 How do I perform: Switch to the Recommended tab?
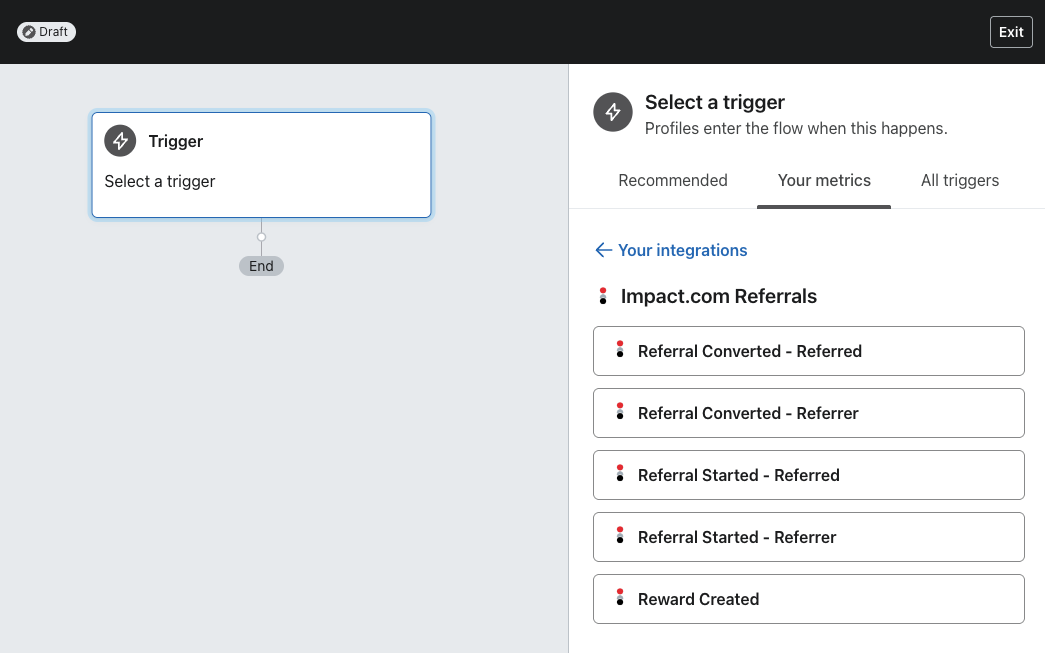click(x=673, y=181)
